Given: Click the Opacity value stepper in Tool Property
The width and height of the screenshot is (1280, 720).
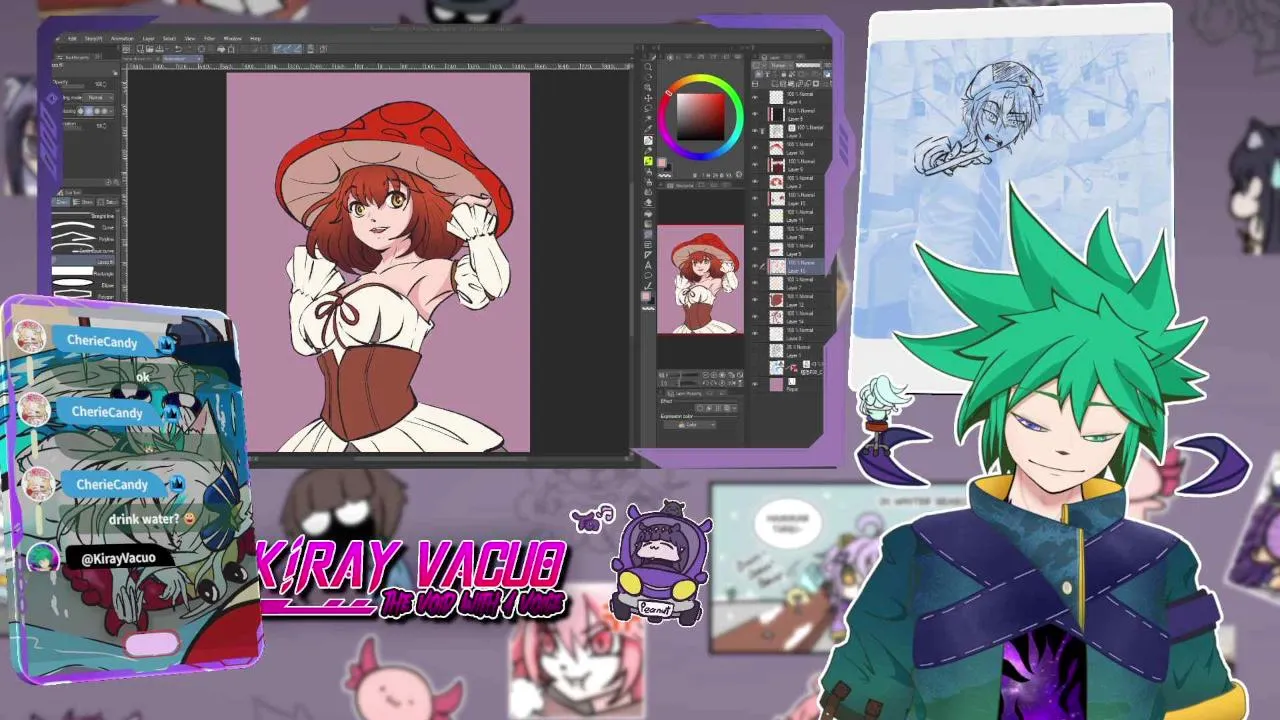Looking at the screenshot, I should tap(105, 84).
